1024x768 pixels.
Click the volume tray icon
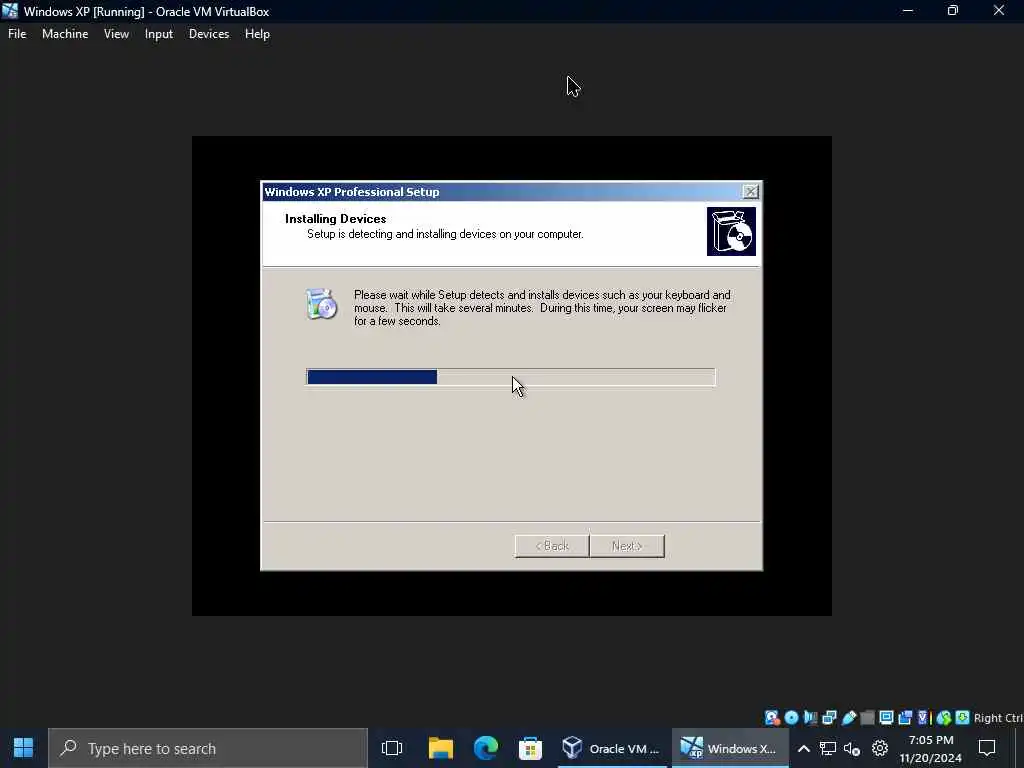pos(852,749)
